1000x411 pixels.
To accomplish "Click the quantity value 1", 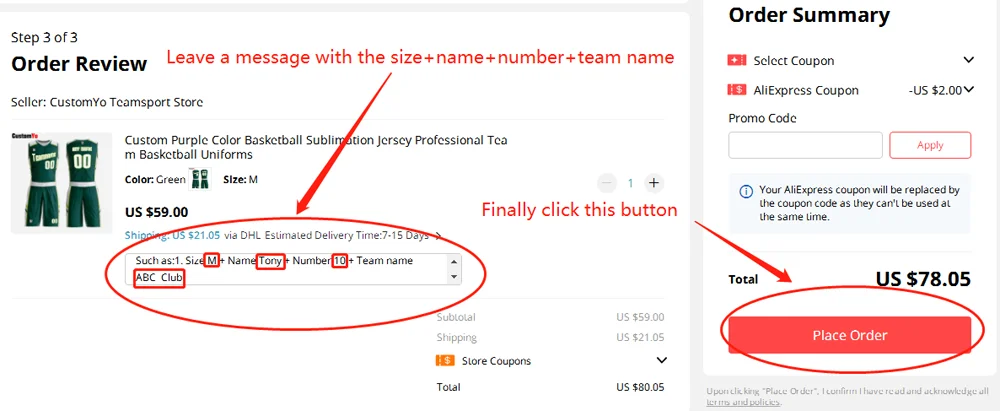I will (x=630, y=183).
